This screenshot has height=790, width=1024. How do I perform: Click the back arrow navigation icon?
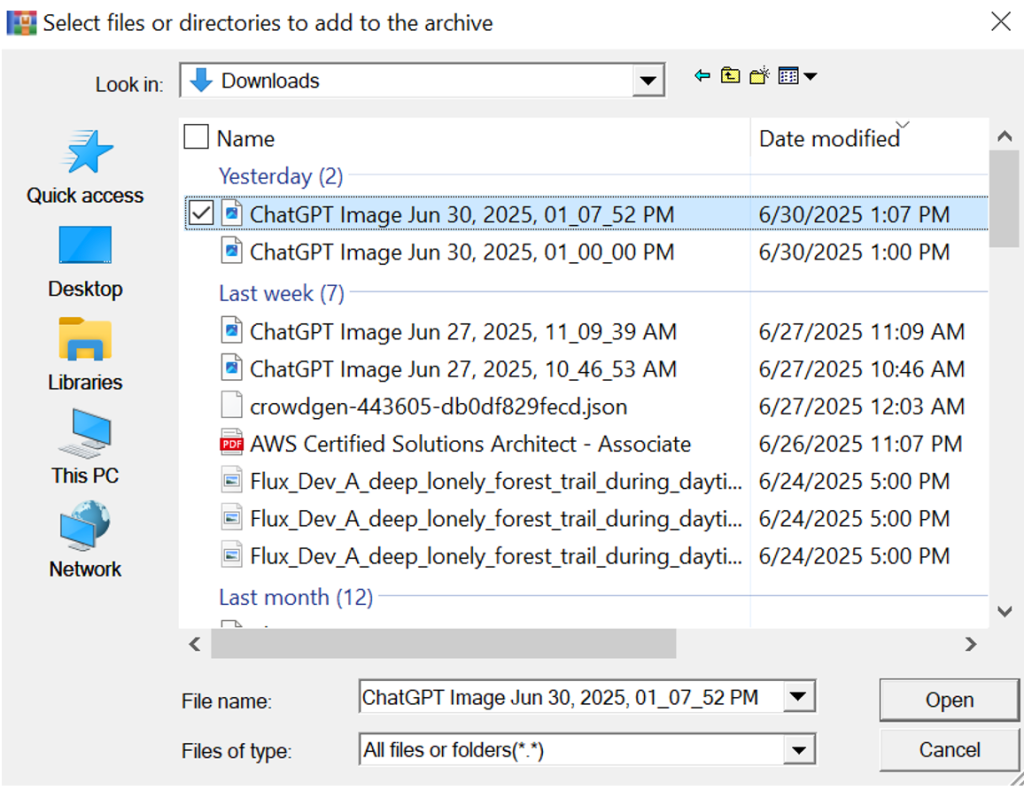click(x=702, y=76)
